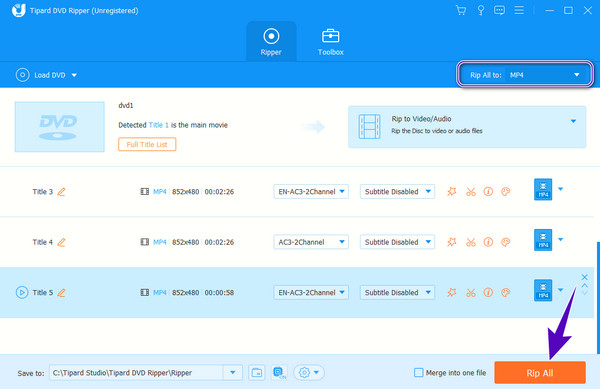Click the Save to path field
600x389 pixels.
pyautogui.click(x=136, y=373)
